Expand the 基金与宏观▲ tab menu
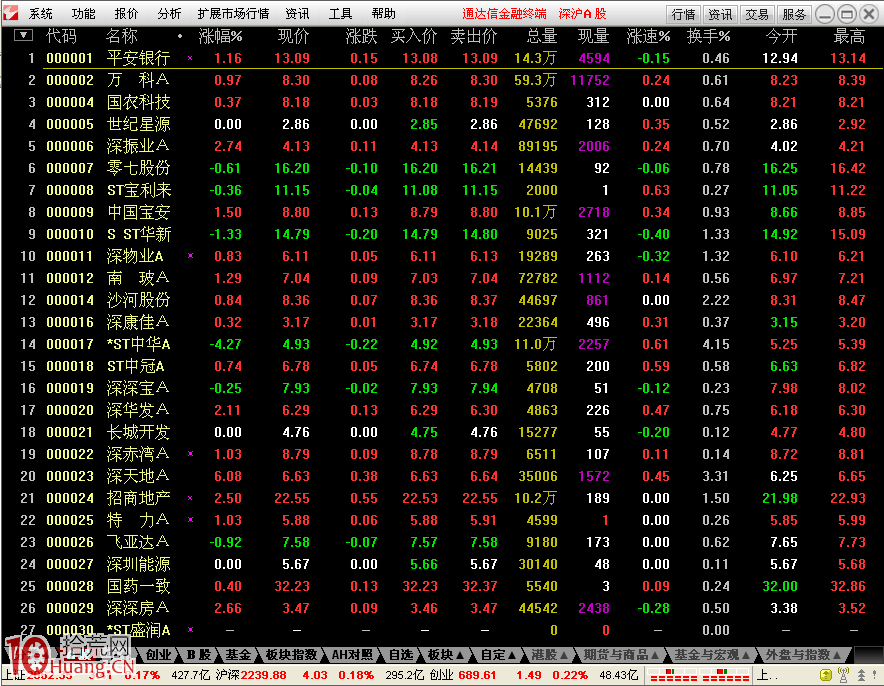The image size is (884, 686). [x=712, y=655]
